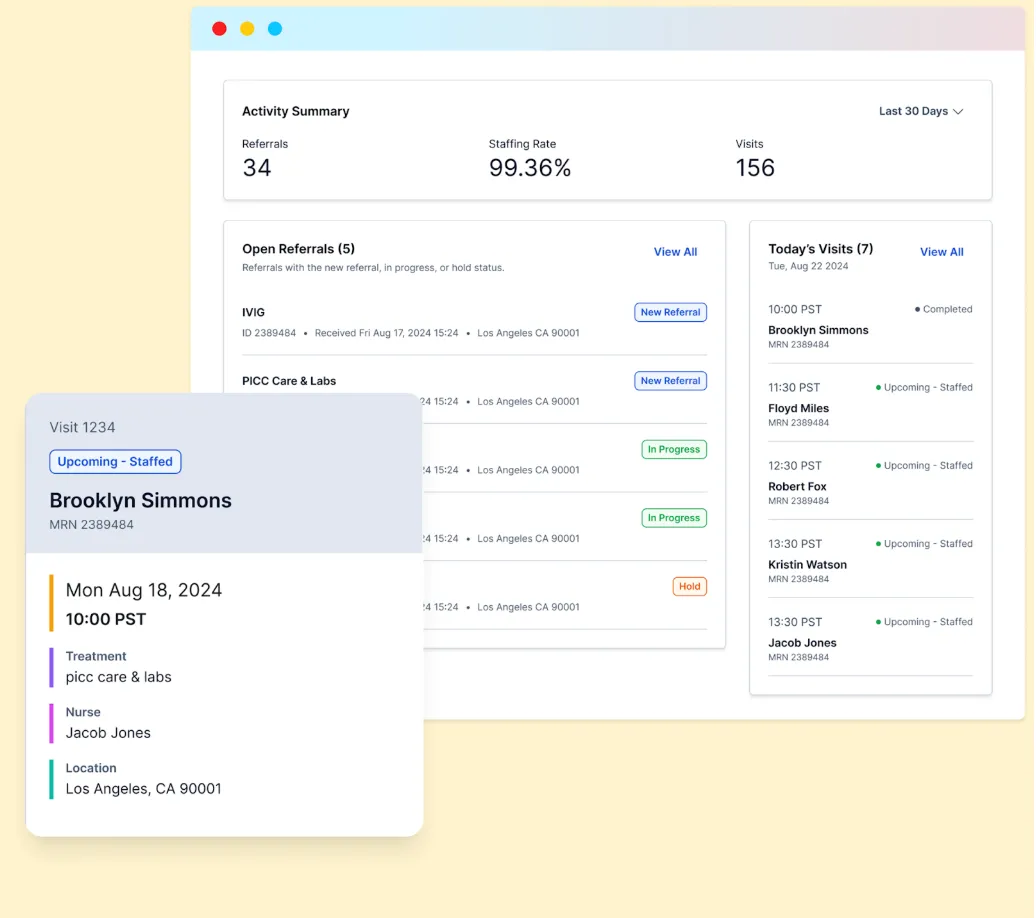The width and height of the screenshot is (1036, 918).
Task: Click the Referrals value 34
Action: coord(256,168)
